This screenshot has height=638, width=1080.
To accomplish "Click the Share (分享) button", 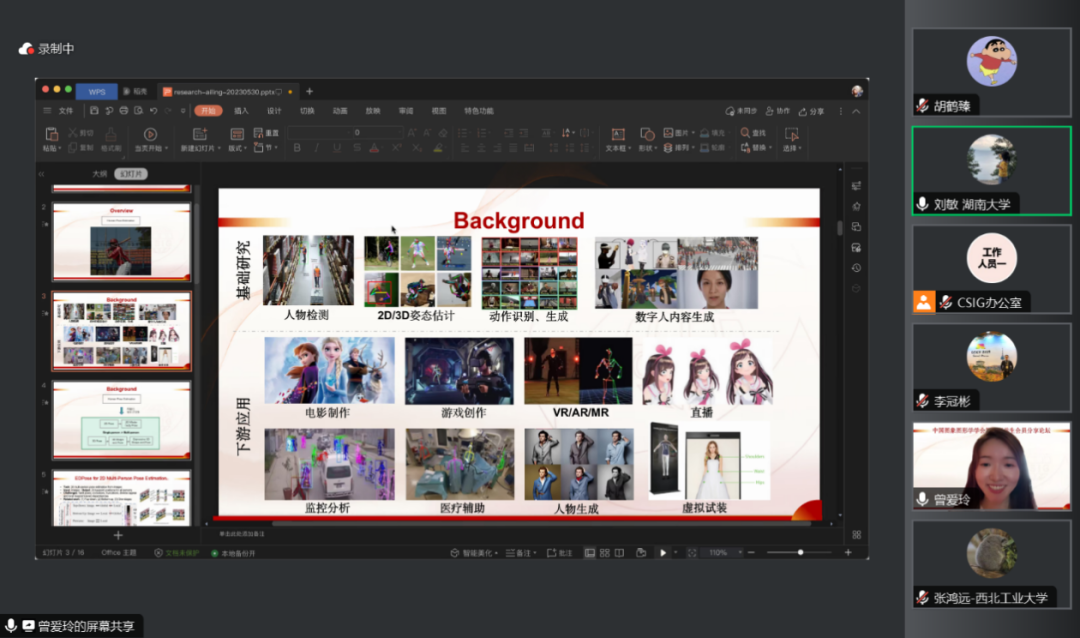I will (x=811, y=112).
